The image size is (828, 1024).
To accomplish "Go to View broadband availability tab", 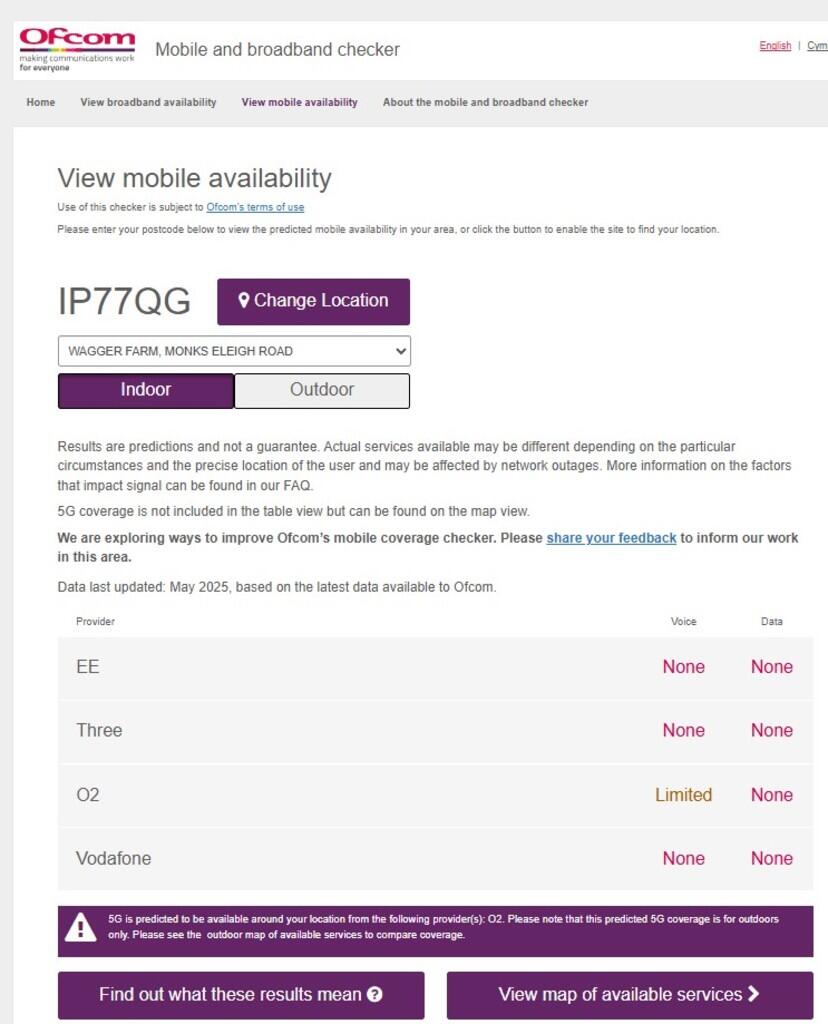I will tap(148, 102).
